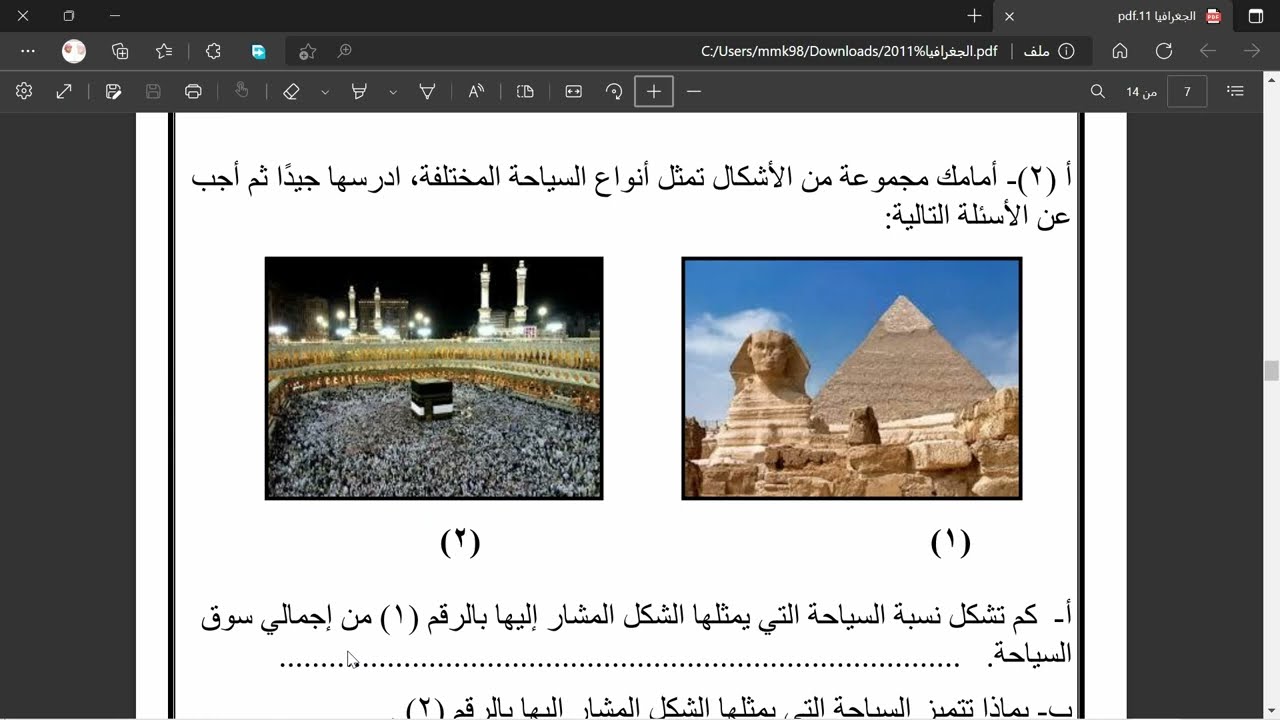1280x720 pixels.
Task: Click the left-pointing navigation arrow
Action: (x=1208, y=51)
